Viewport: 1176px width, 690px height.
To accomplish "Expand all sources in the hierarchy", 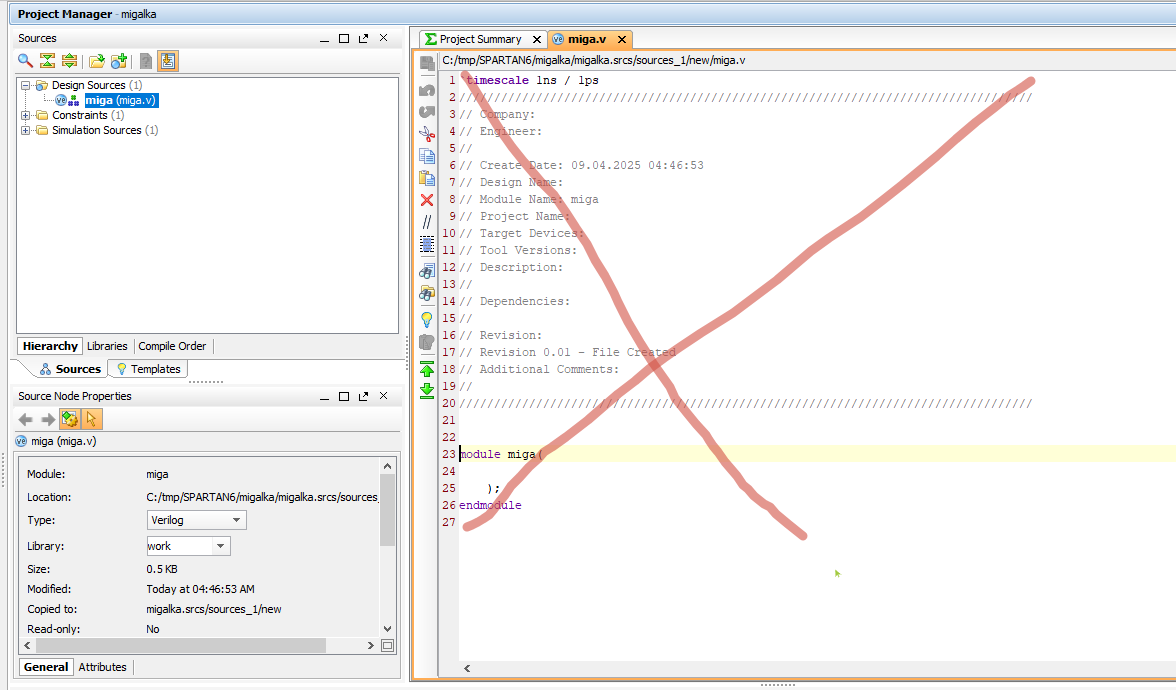I will pyautogui.click(x=69, y=61).
